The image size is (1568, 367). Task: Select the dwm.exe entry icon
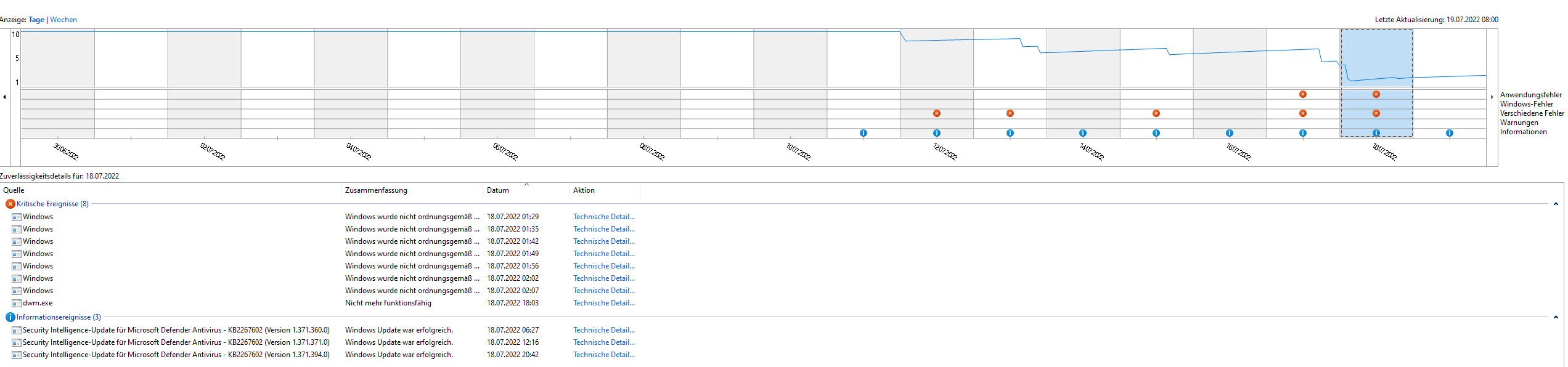tap(17, 303)
